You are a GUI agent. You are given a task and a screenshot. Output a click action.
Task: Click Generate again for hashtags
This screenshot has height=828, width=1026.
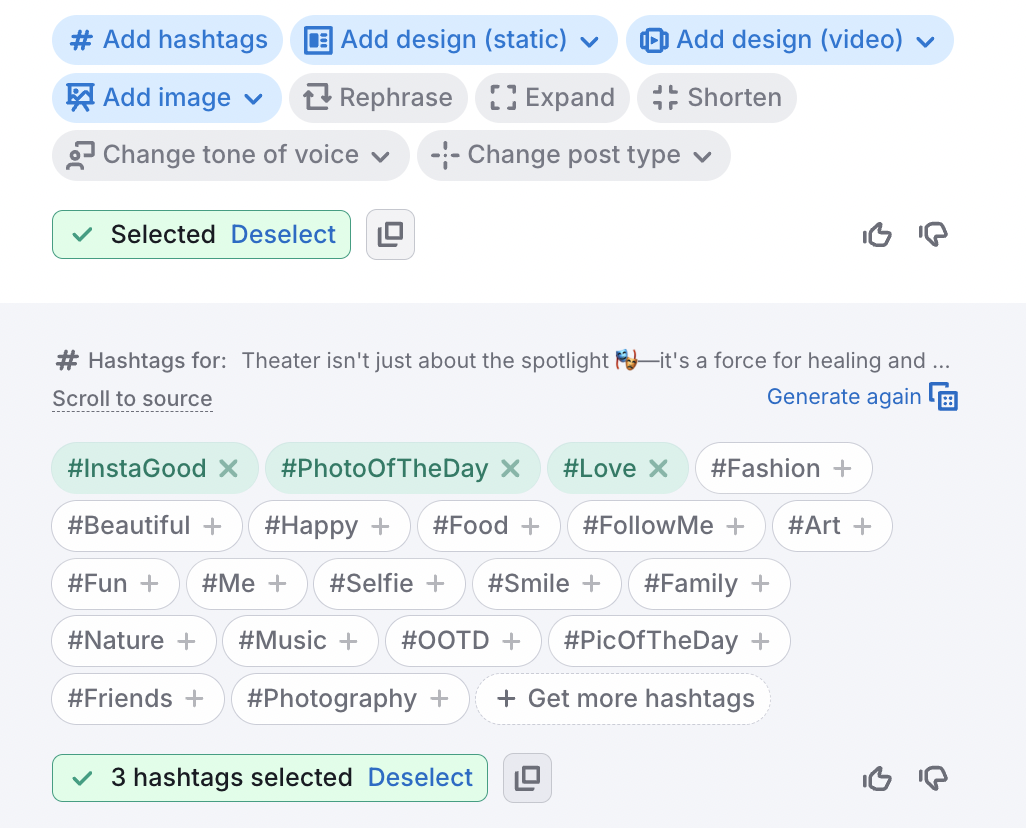coord(844,396)
